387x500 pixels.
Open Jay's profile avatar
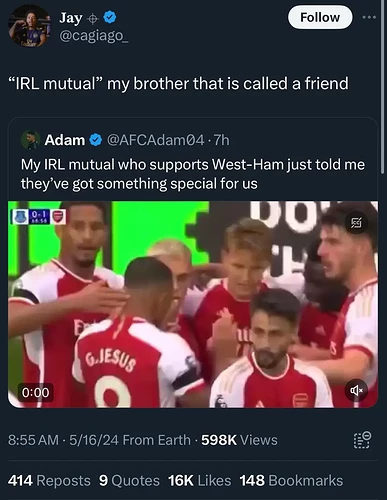pyautogui.click(x=29, y=26)
